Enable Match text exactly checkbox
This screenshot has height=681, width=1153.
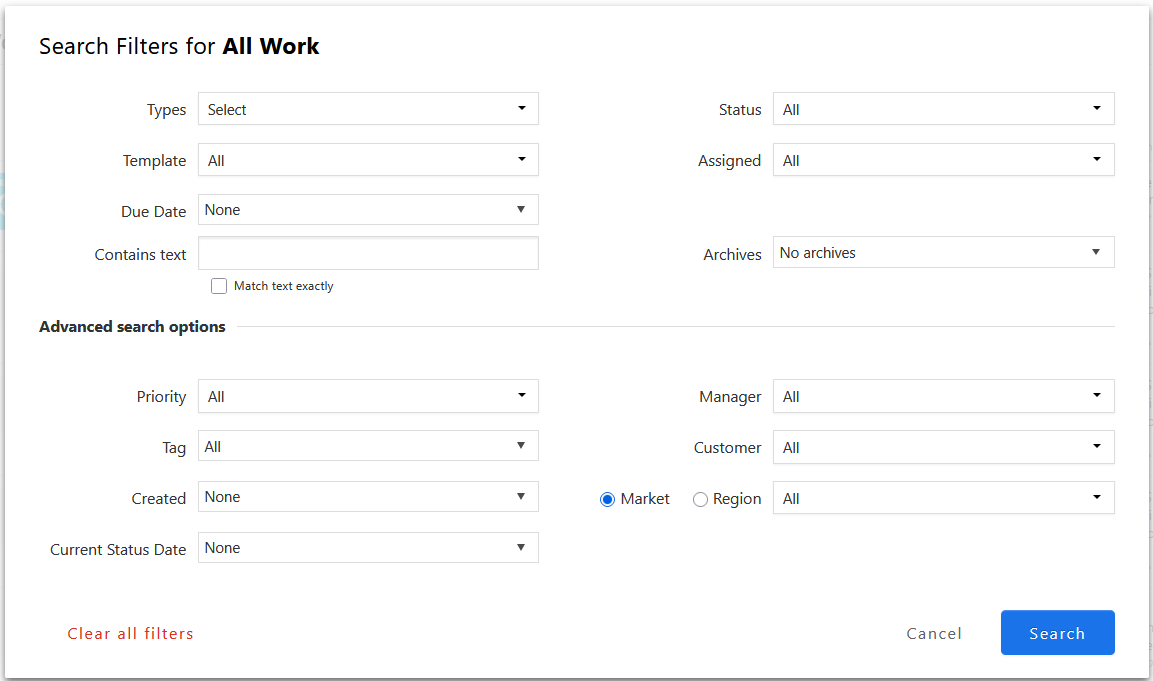(x=219, y=286)
